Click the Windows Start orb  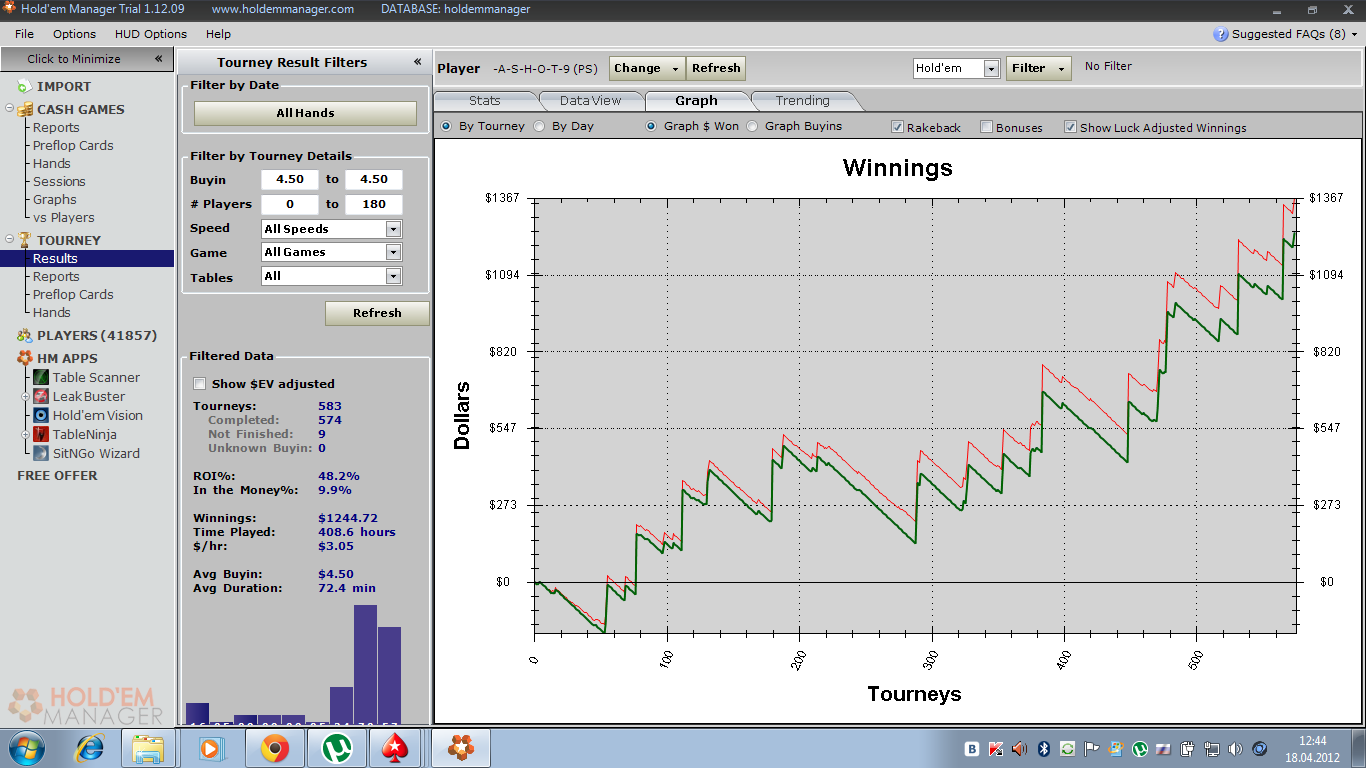[x=26, y=748]
